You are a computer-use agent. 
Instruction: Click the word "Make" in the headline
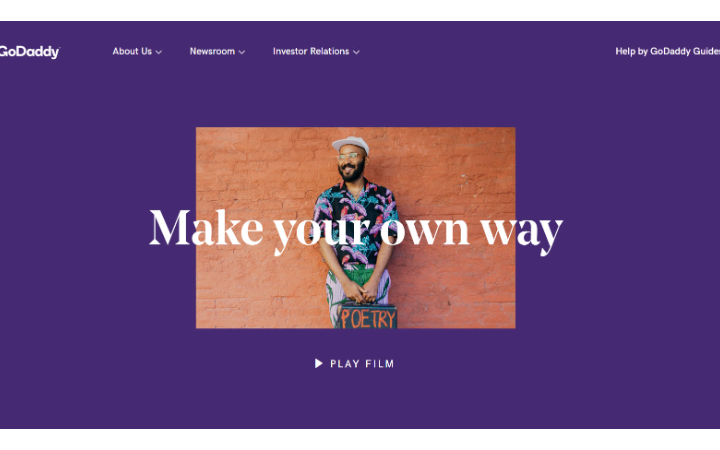tap(206, 228)
